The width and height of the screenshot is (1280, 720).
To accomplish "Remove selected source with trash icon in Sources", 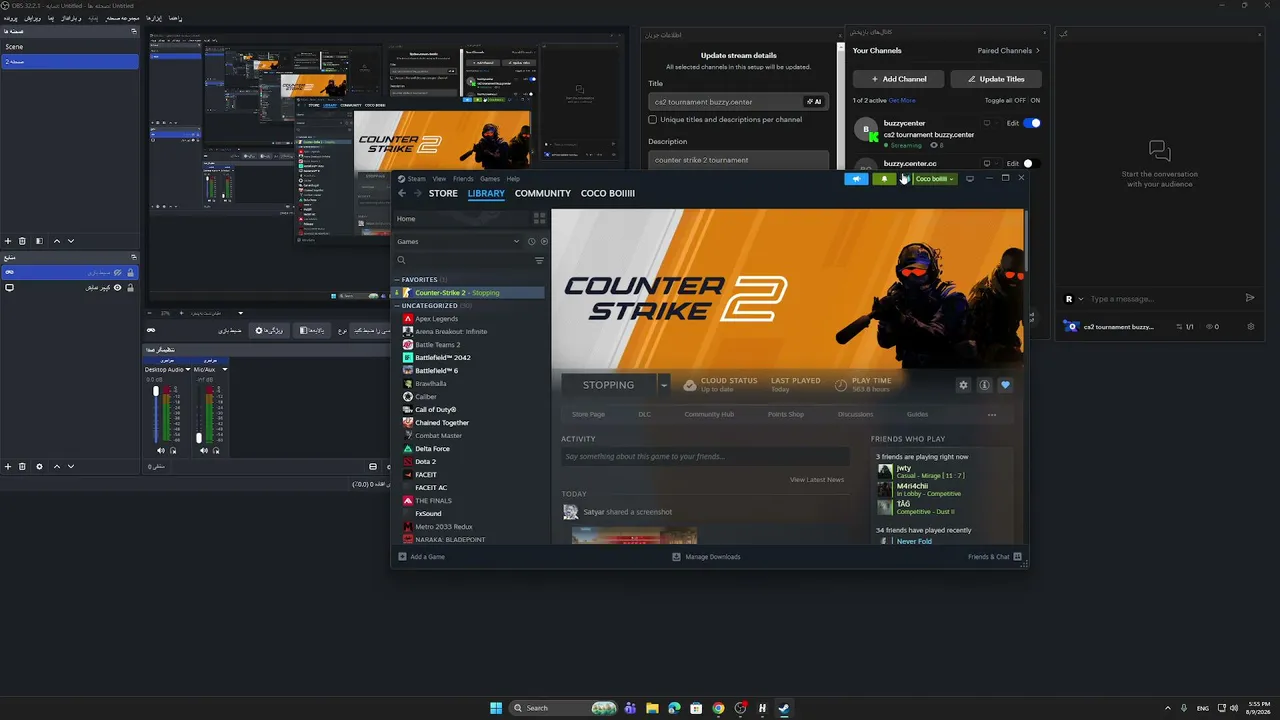I will [x=23, y=466].
